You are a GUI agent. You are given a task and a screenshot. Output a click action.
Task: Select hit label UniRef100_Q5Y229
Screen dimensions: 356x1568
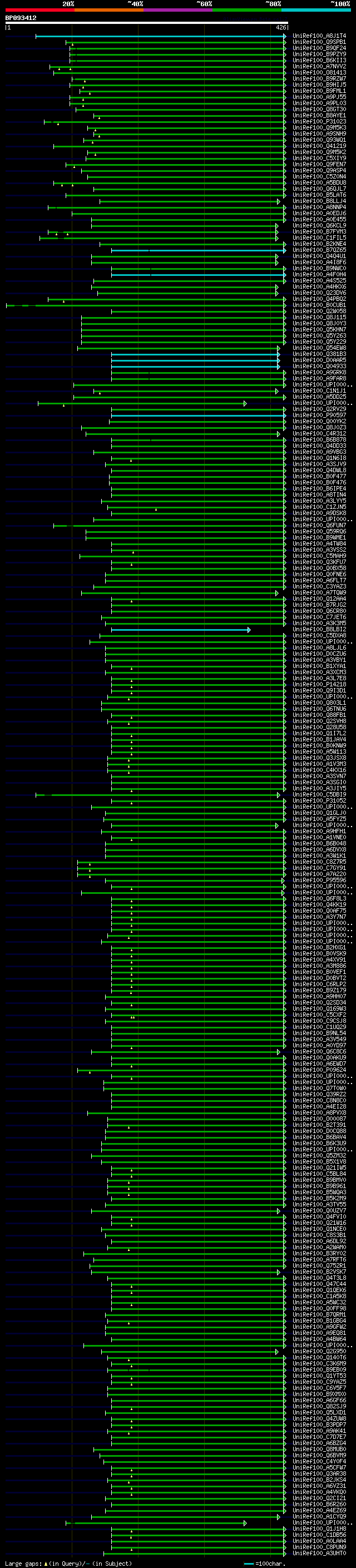(319, 342)
